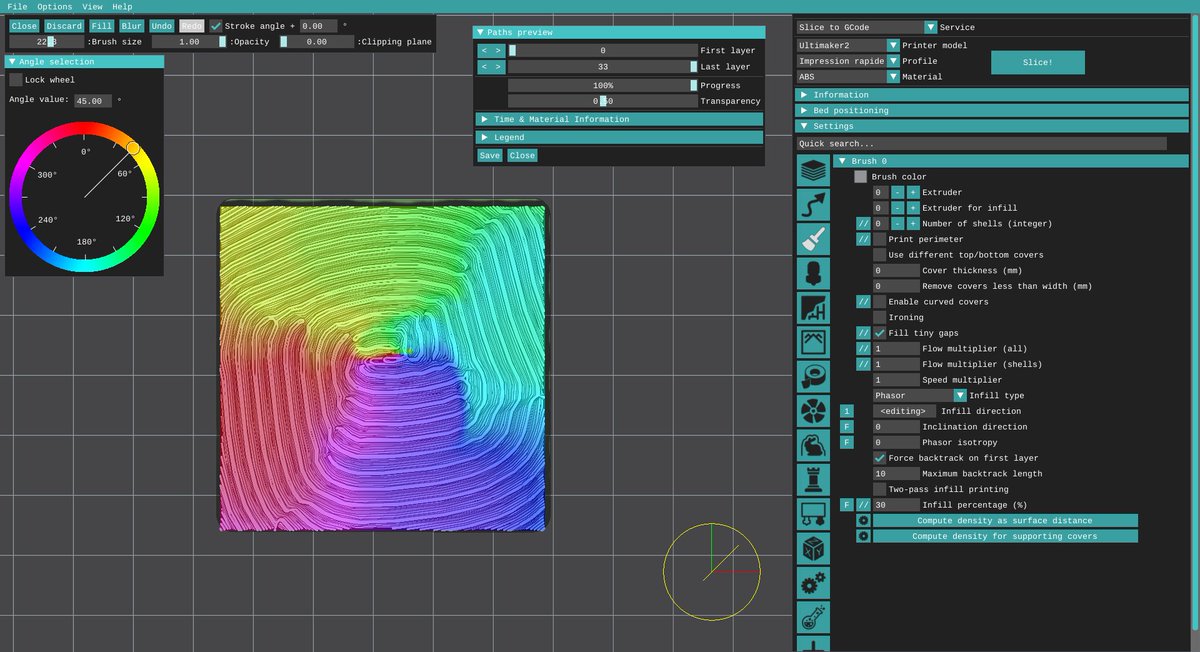Image resolution: width=1200 pixels, height=652 pixels.
Task: Open the supports settings category icon
Action: [x=813, y=308]
